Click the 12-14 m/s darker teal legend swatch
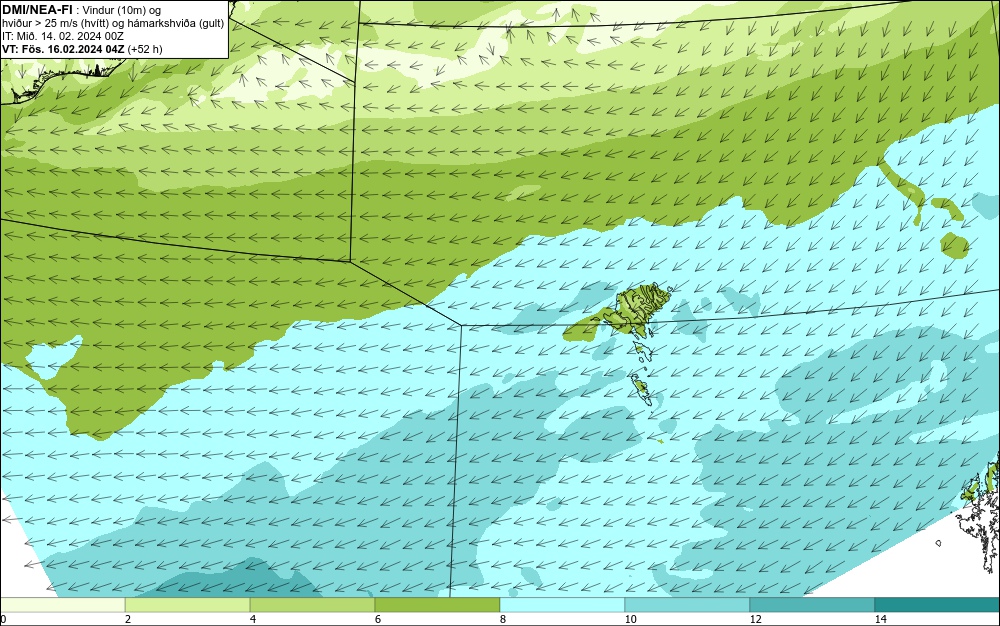 tap(812, 605)
